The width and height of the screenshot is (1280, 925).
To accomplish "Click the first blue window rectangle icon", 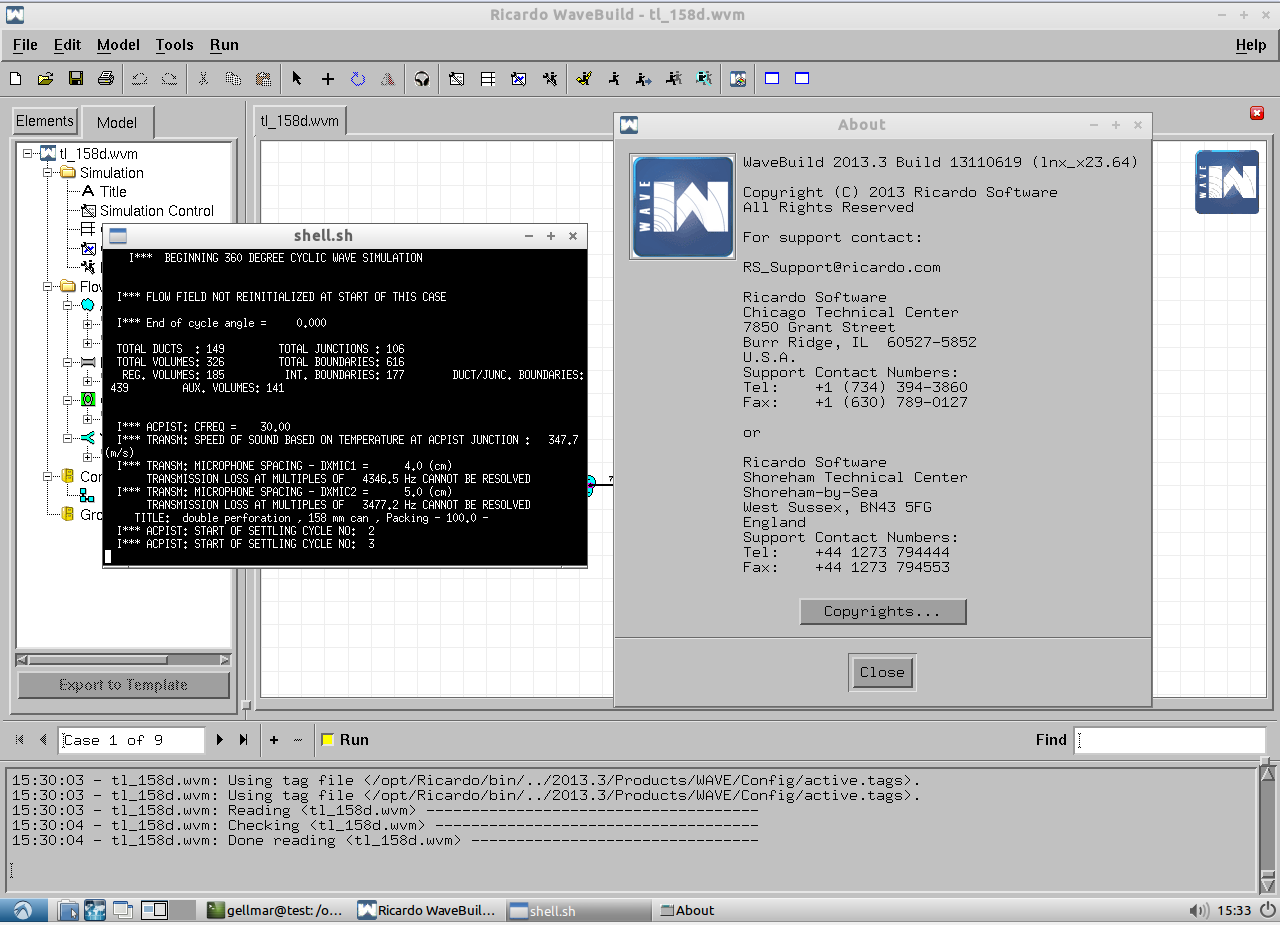I will (x=772, y=78).
